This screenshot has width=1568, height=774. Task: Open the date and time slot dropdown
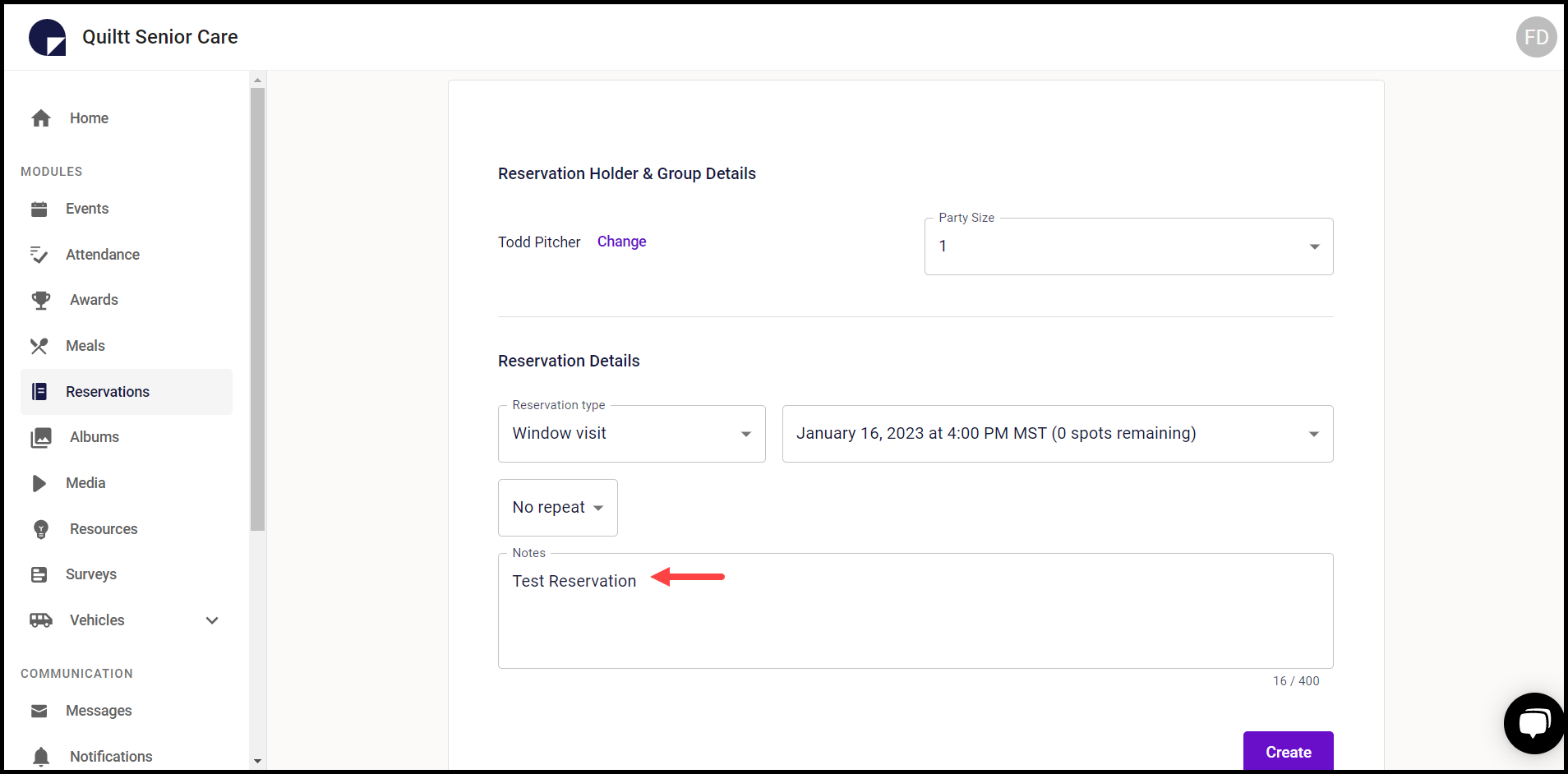[1057, 434]
